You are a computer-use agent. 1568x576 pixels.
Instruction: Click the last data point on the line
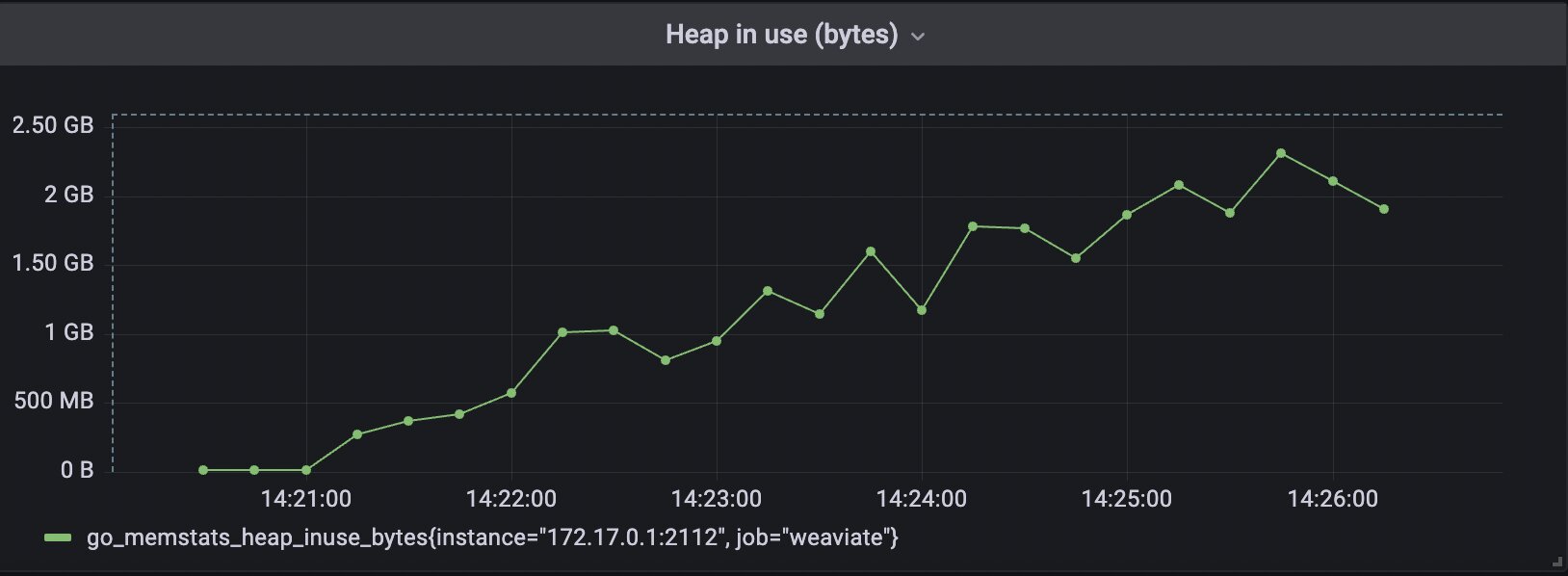click(x=1384, y=209)
